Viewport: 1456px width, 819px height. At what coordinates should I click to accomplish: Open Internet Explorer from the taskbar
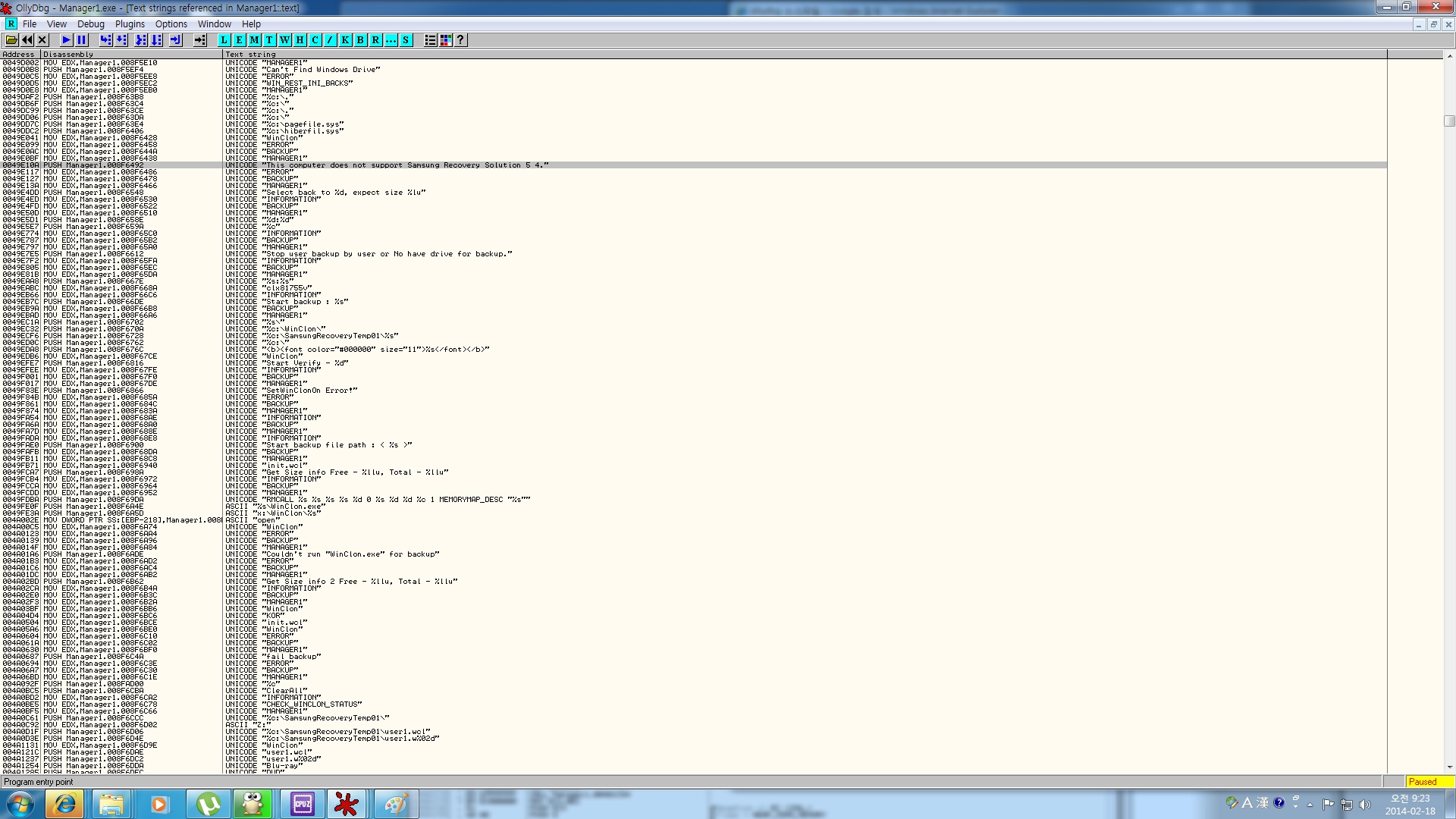click(65, 804)
